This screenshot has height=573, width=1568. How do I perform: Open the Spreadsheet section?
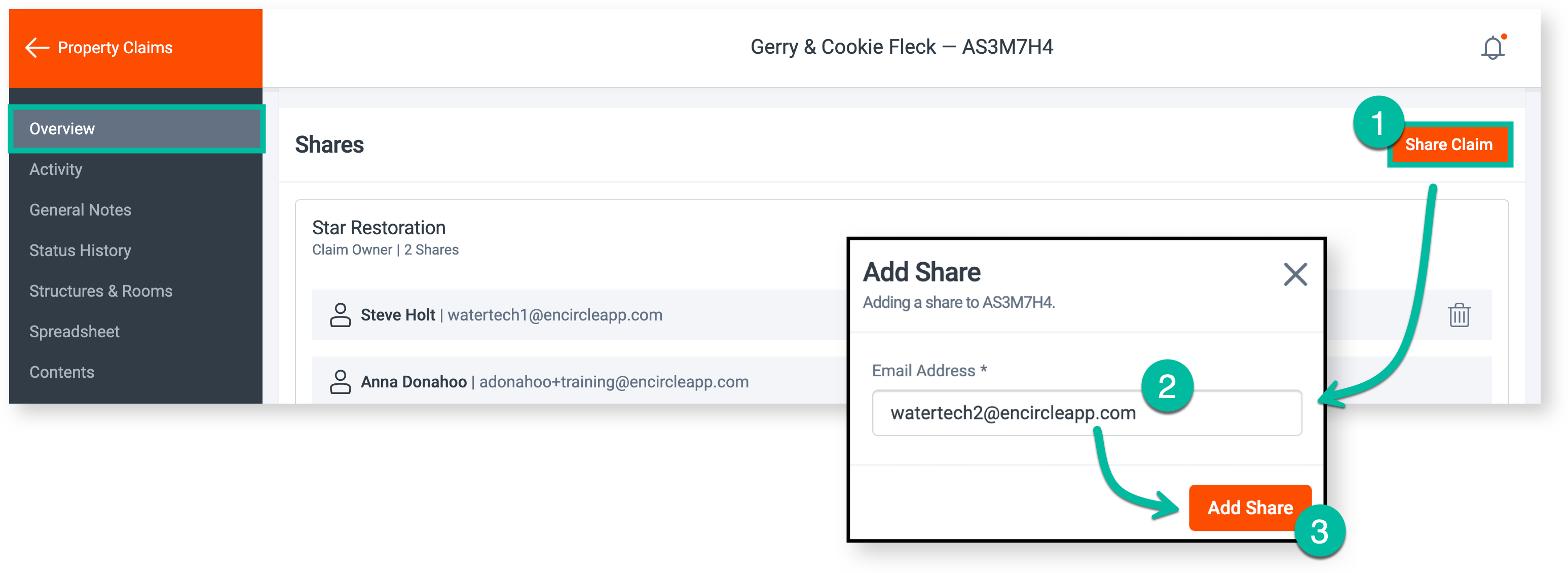[74, 331]
